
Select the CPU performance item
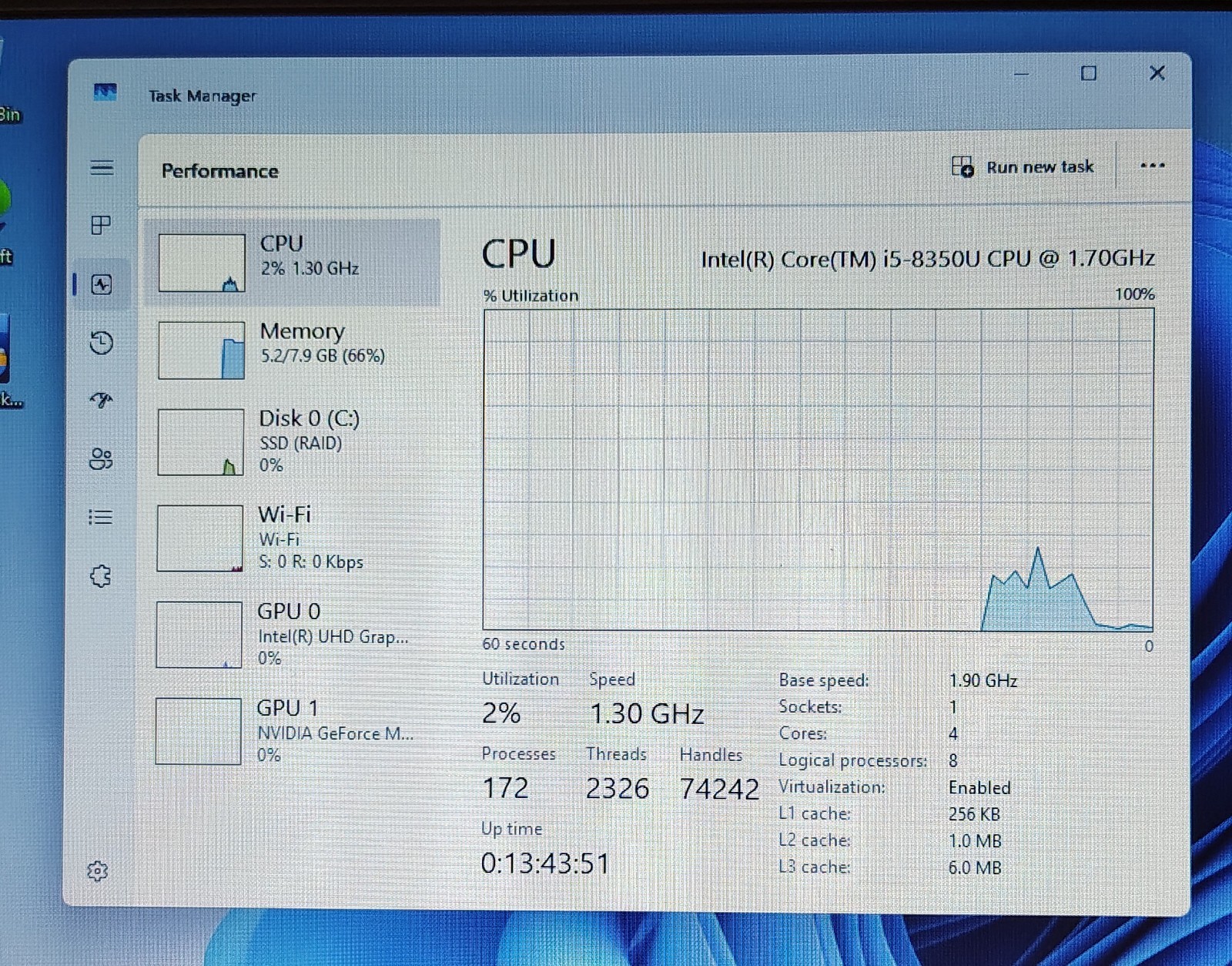point(293,263)
